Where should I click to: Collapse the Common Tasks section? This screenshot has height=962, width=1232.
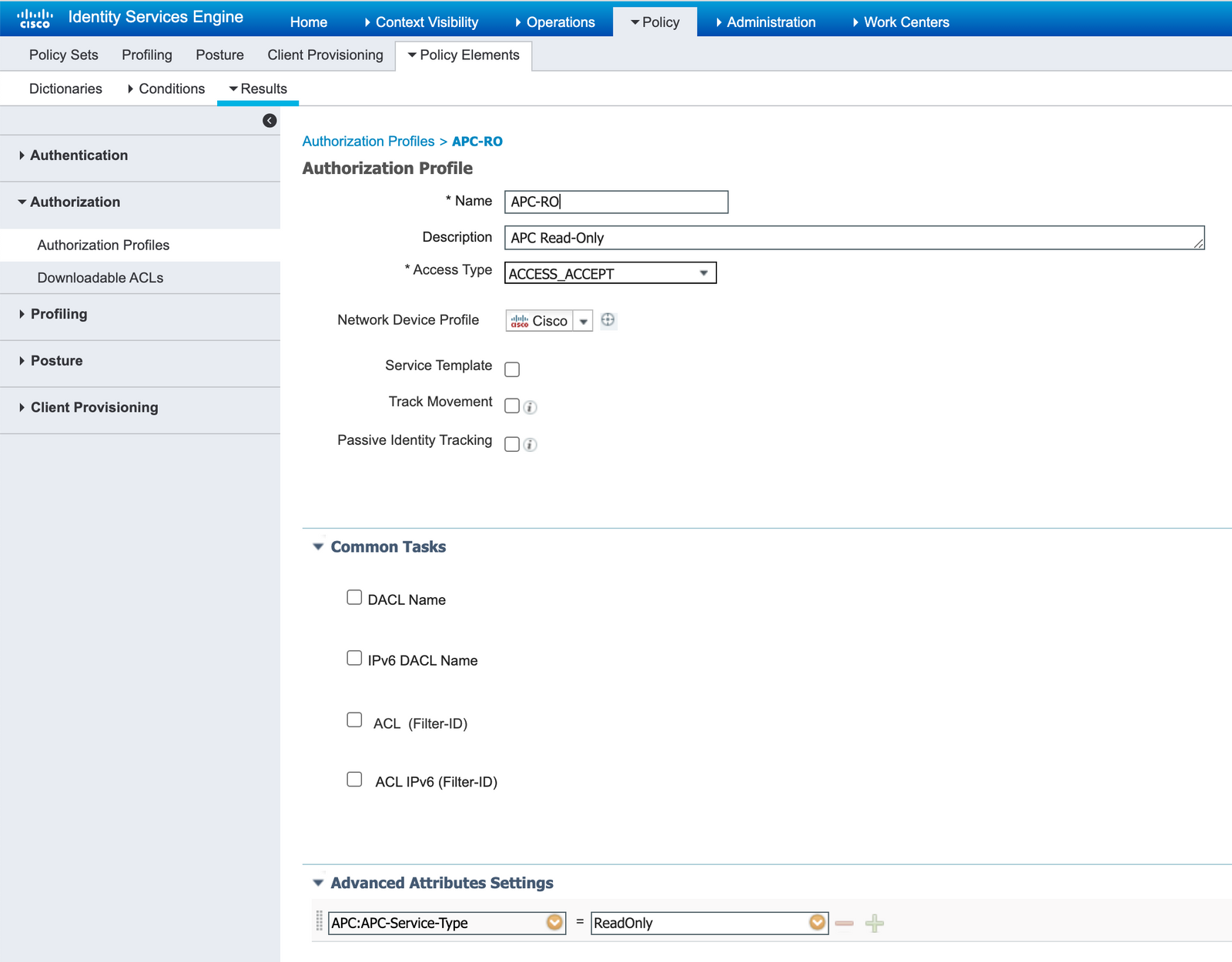coord(318,546)
